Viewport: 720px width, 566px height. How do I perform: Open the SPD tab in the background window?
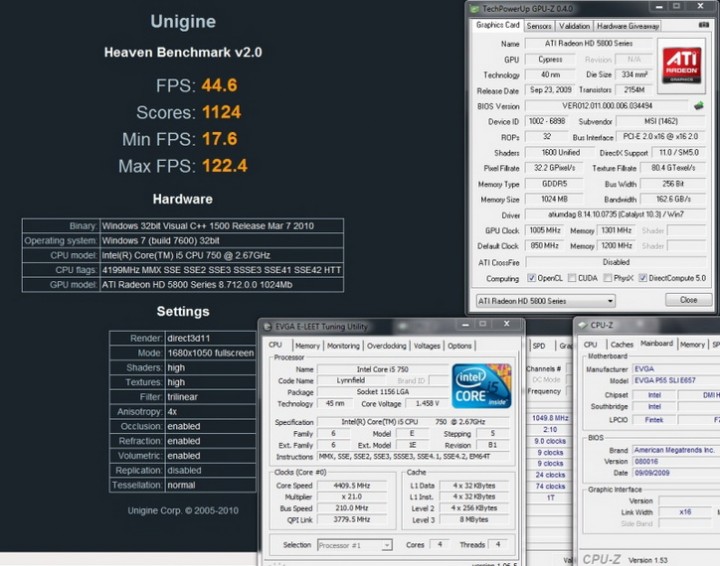click(x=539, y=346)
